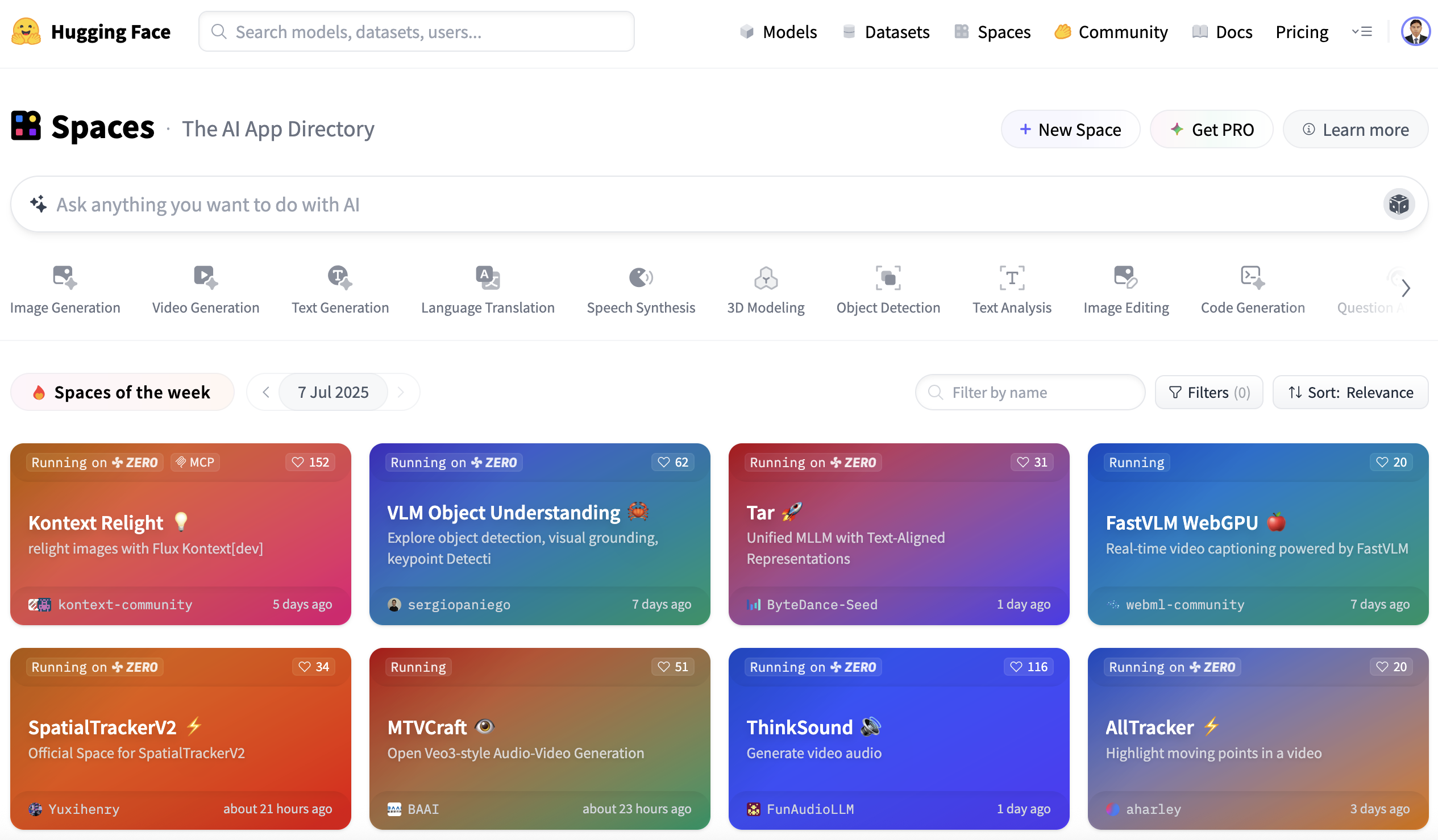Click kontext-community author avatar

[39, 605]
